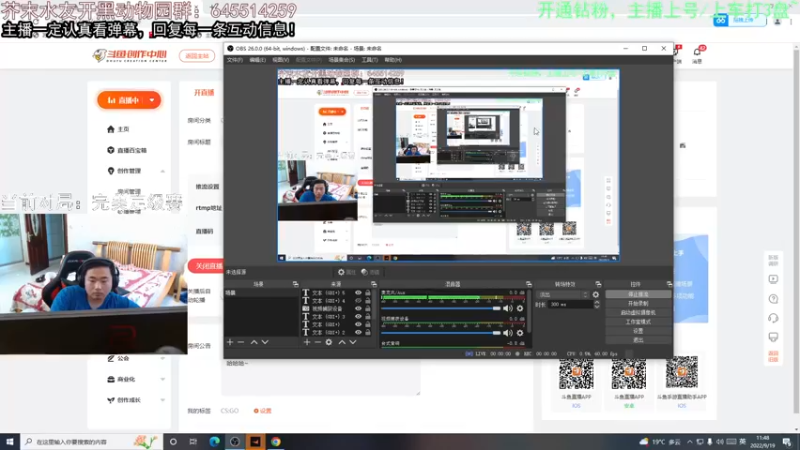The width and height of the screenshot is (800, 450).
Task: Move scene down arrow in OBS scenes panel
Action: point(265,342)
